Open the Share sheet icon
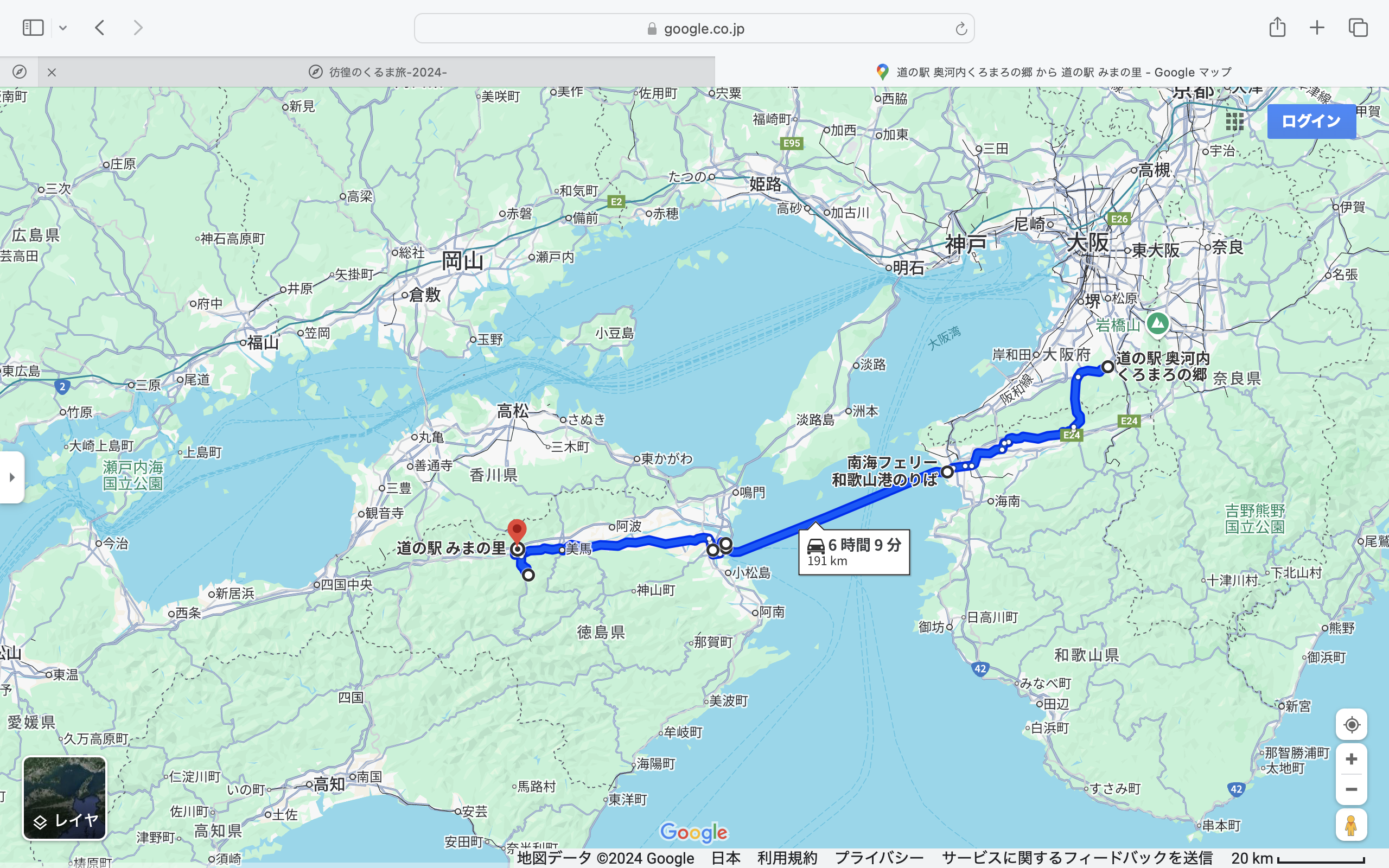Screen dimensions: 1389x868 tap(1277, 28)
